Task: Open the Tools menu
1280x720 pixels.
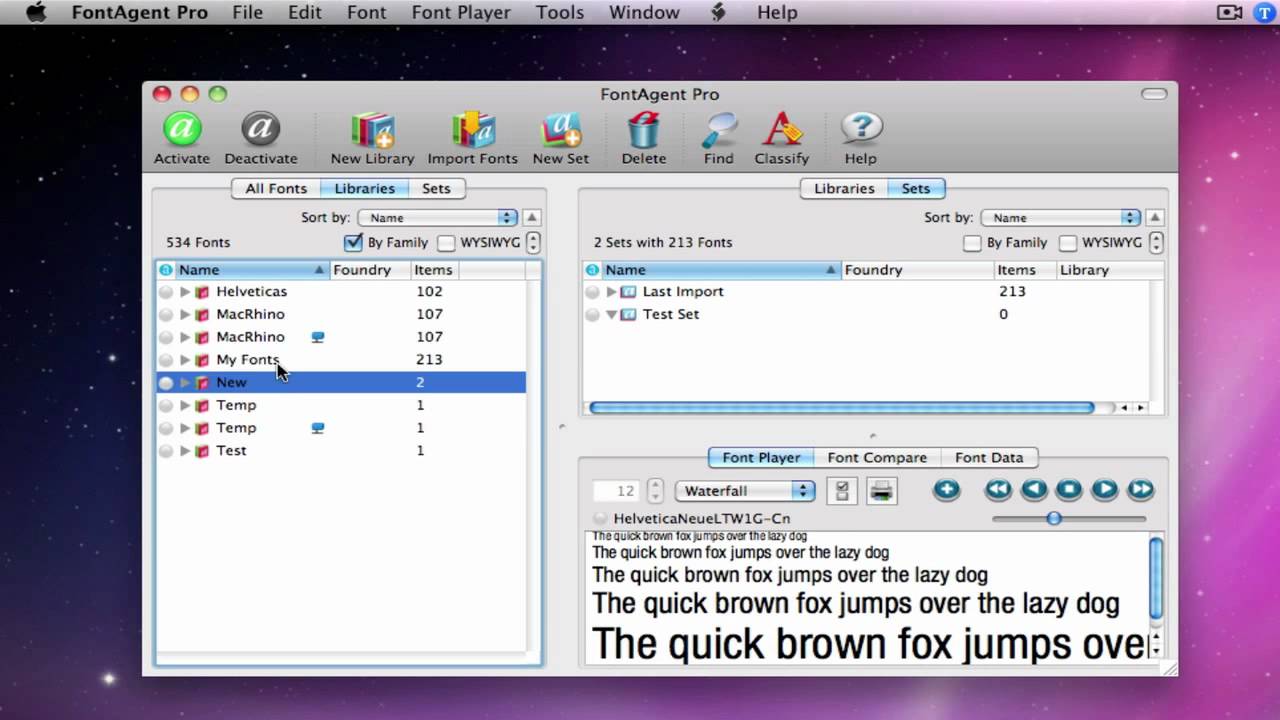Action: (x=559, y=12)
